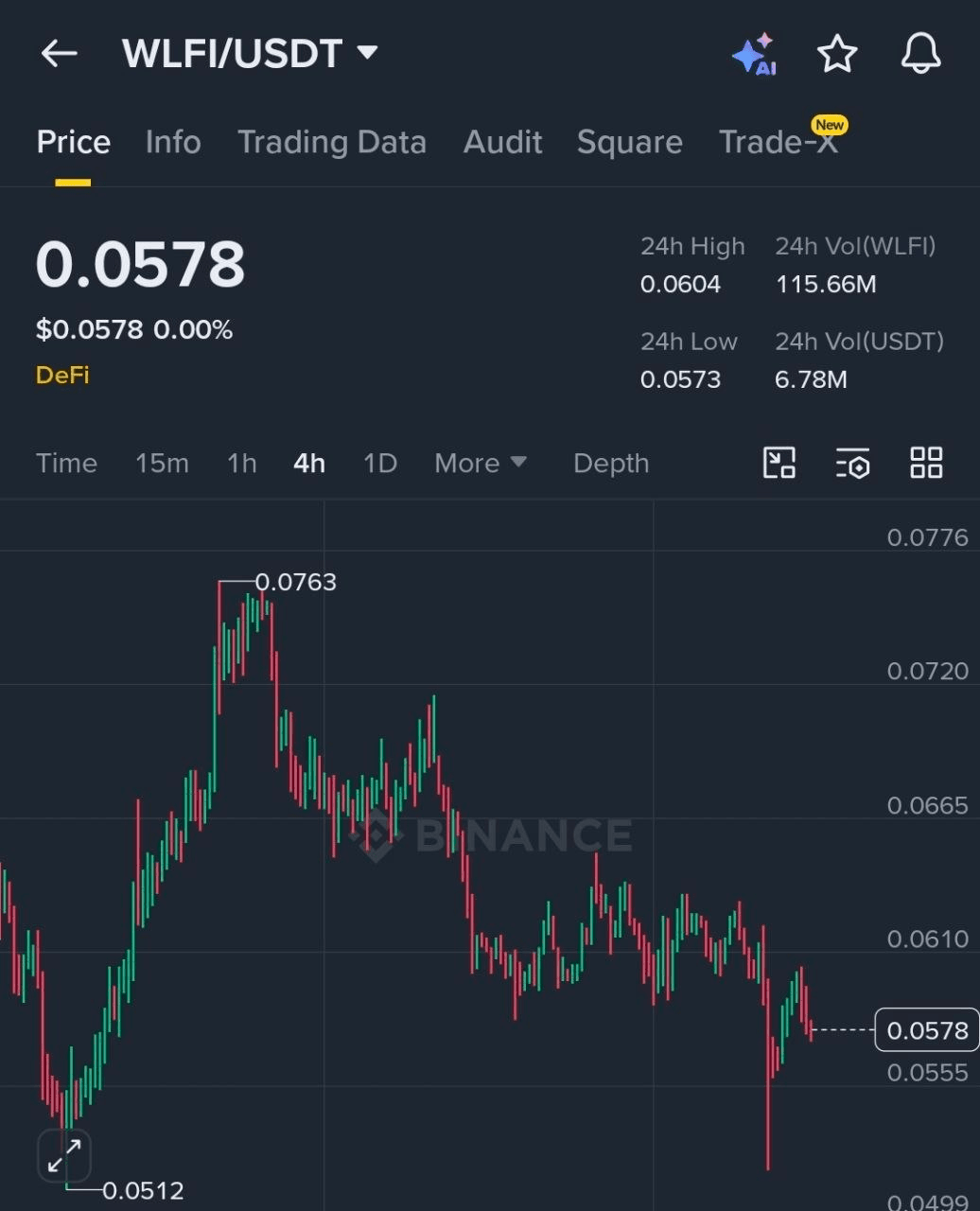Viewport: 980px width, 1211px height.
Task: Open chart indicator settings icon
Action: [852, 463]
